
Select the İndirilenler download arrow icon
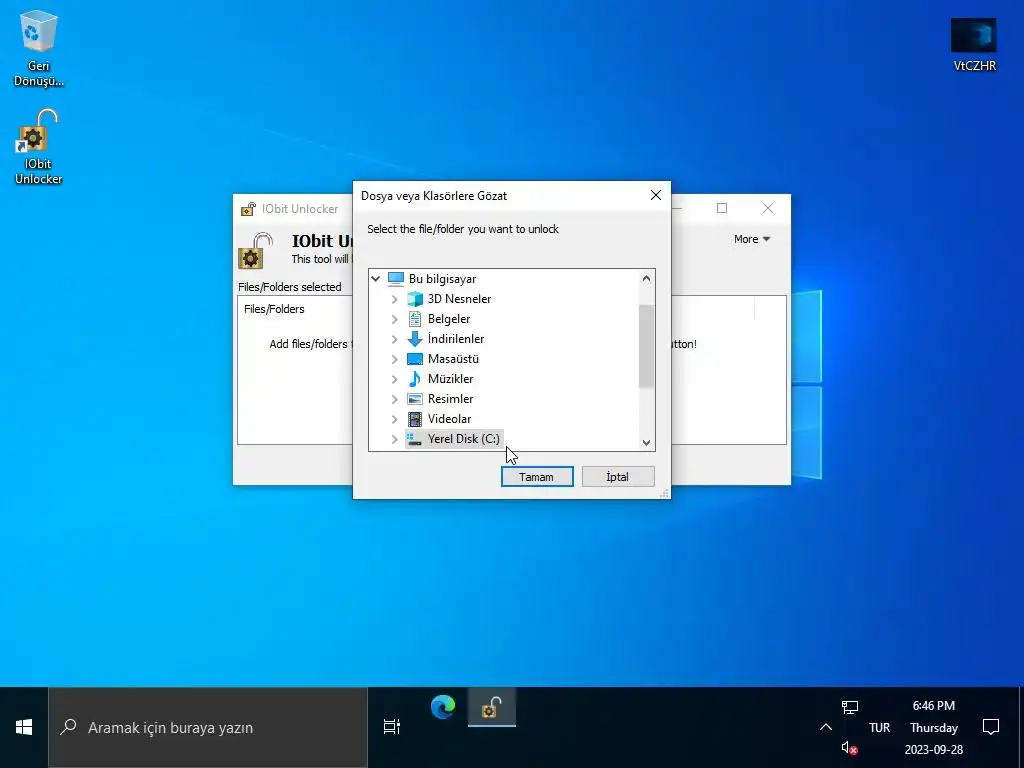click(415, 339)
